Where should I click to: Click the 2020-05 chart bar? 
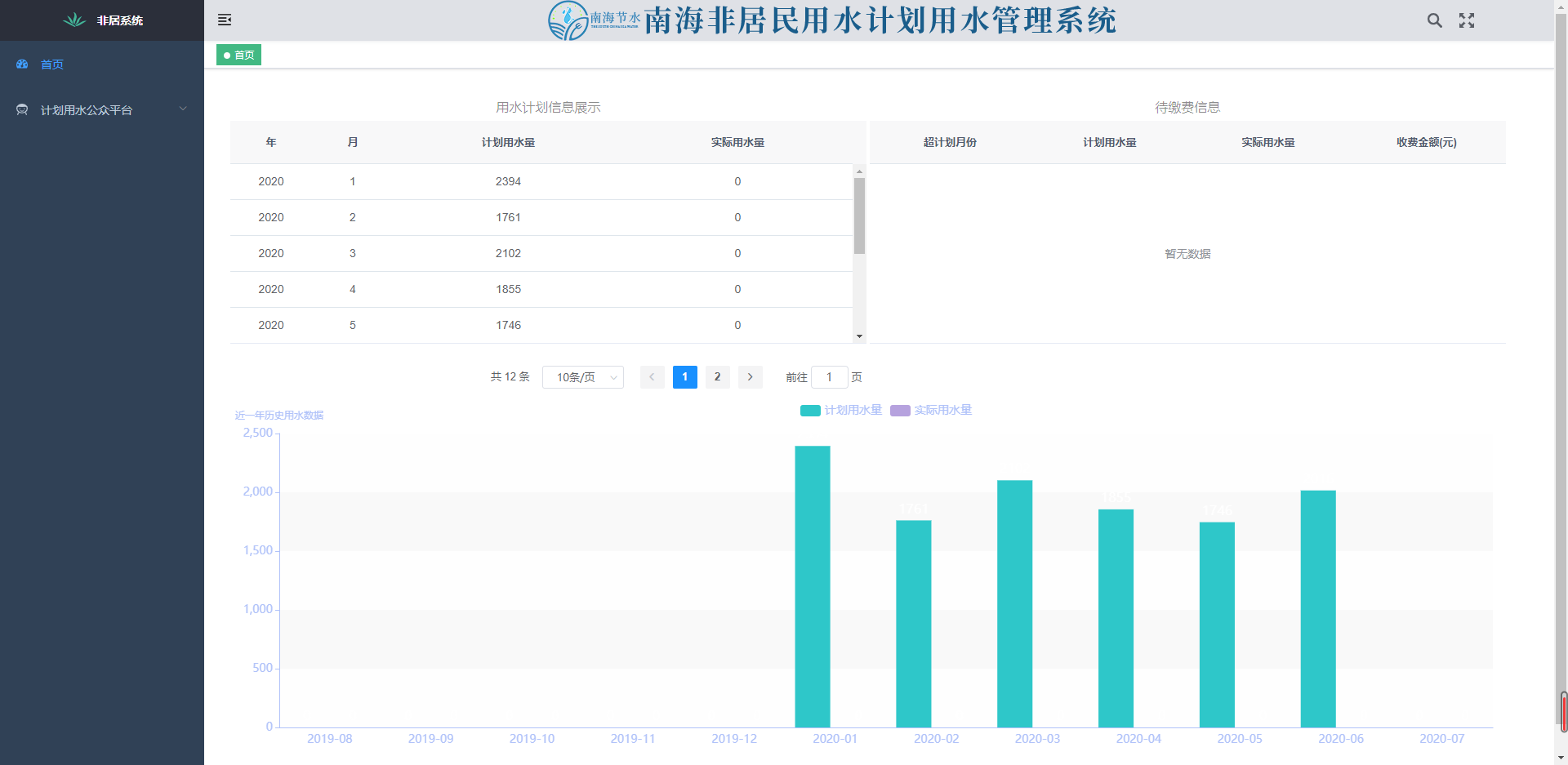click(1217, 625)
